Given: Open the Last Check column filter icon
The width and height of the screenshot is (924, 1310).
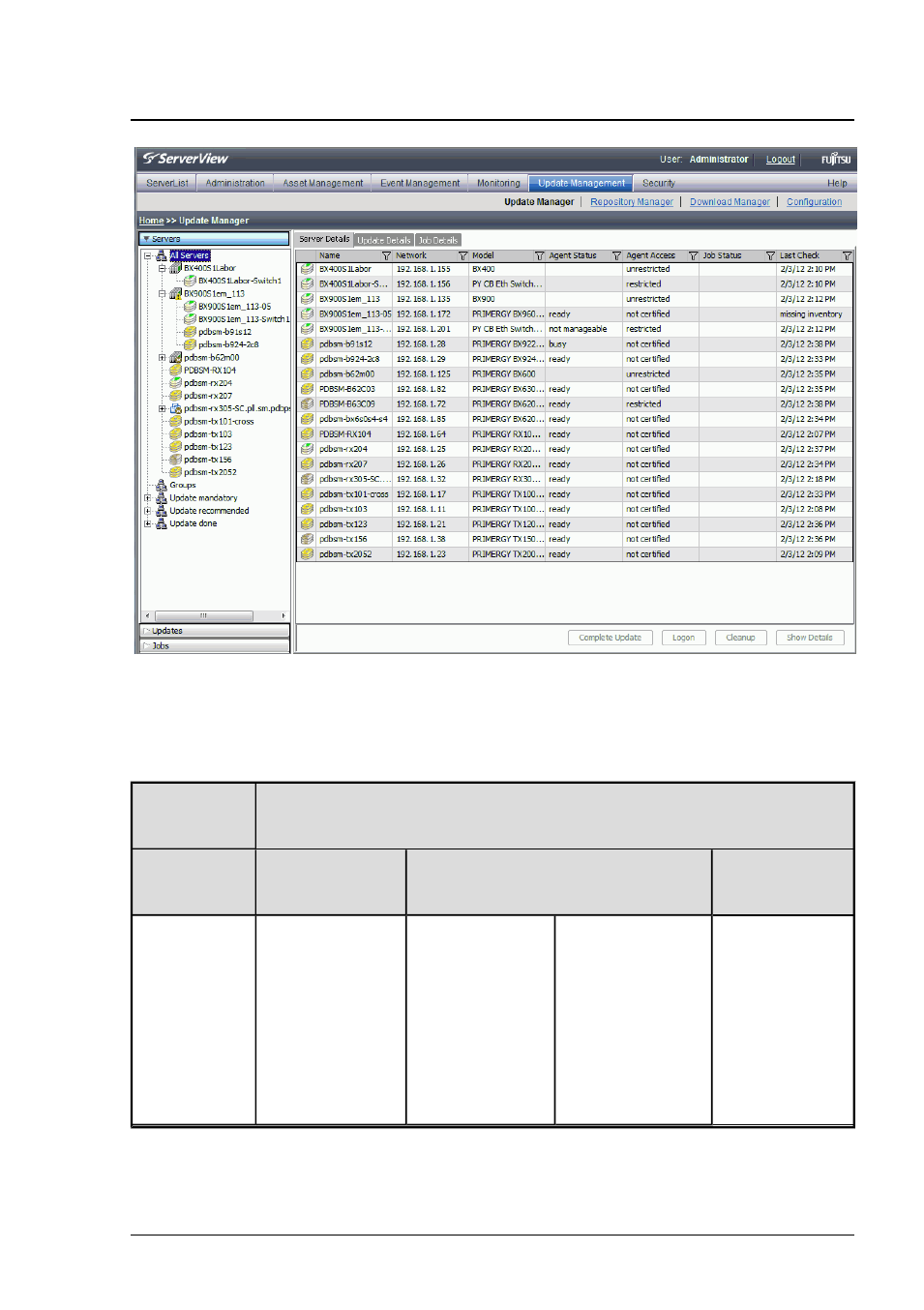Looking at the screenshot, I should [x=847, y=255].
